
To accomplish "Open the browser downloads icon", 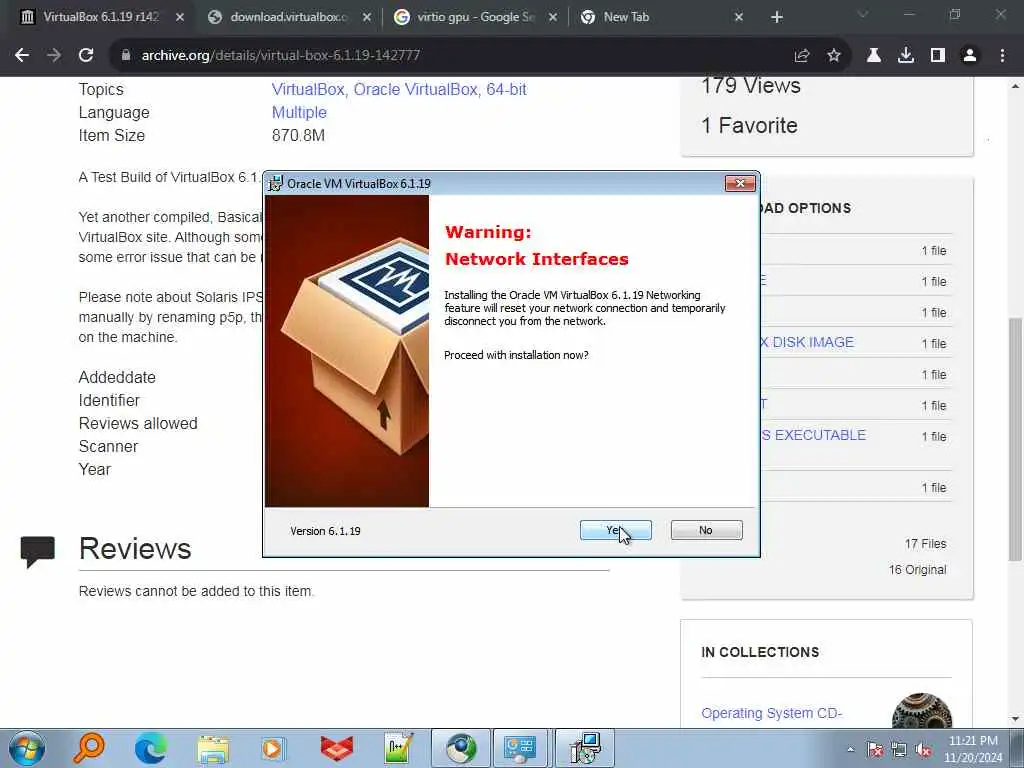I will 906,56.
